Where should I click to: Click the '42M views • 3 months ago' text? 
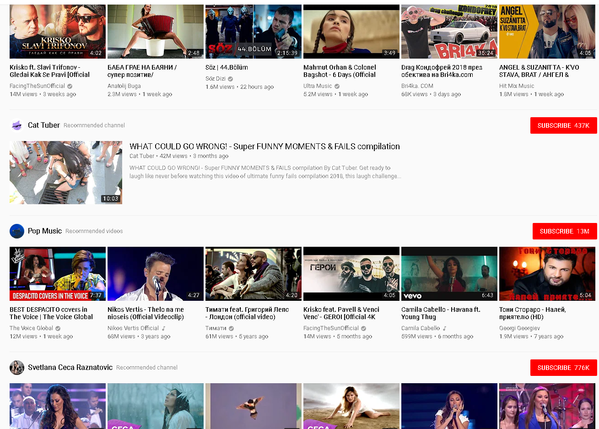(x=194, y=156)
